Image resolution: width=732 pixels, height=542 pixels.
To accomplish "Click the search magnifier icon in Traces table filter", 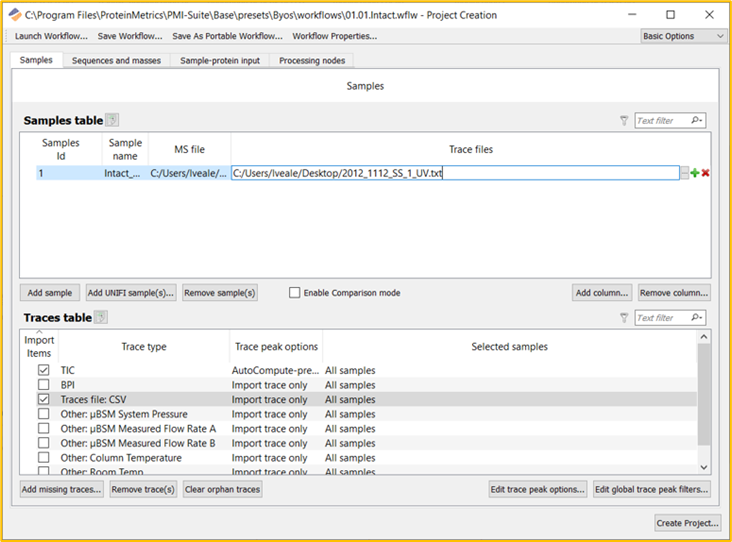I will [x=696, y=318].
